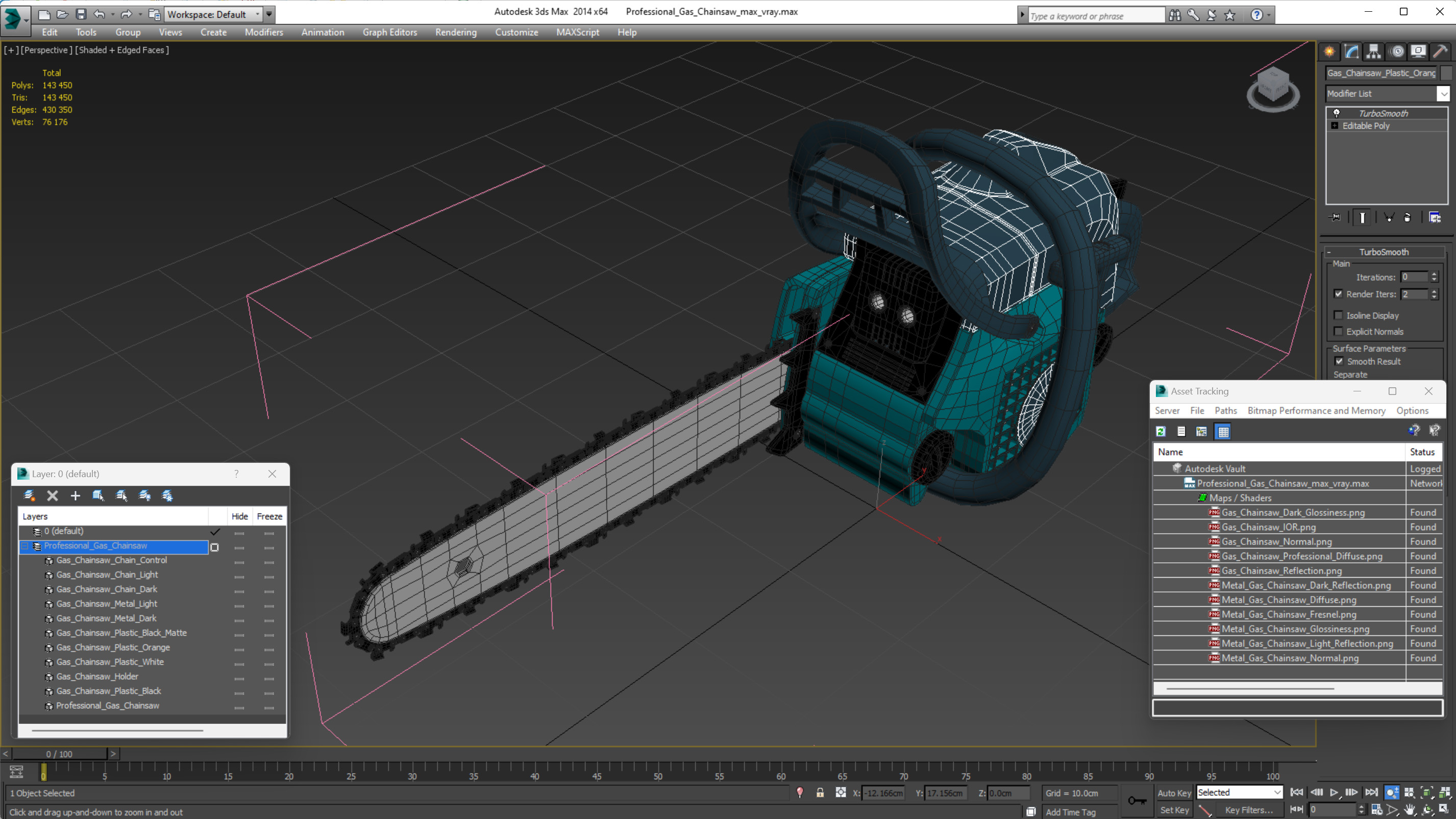
Task: Click the Shaded + Edged Faces viewport label
Action: [x=122, y=49]
